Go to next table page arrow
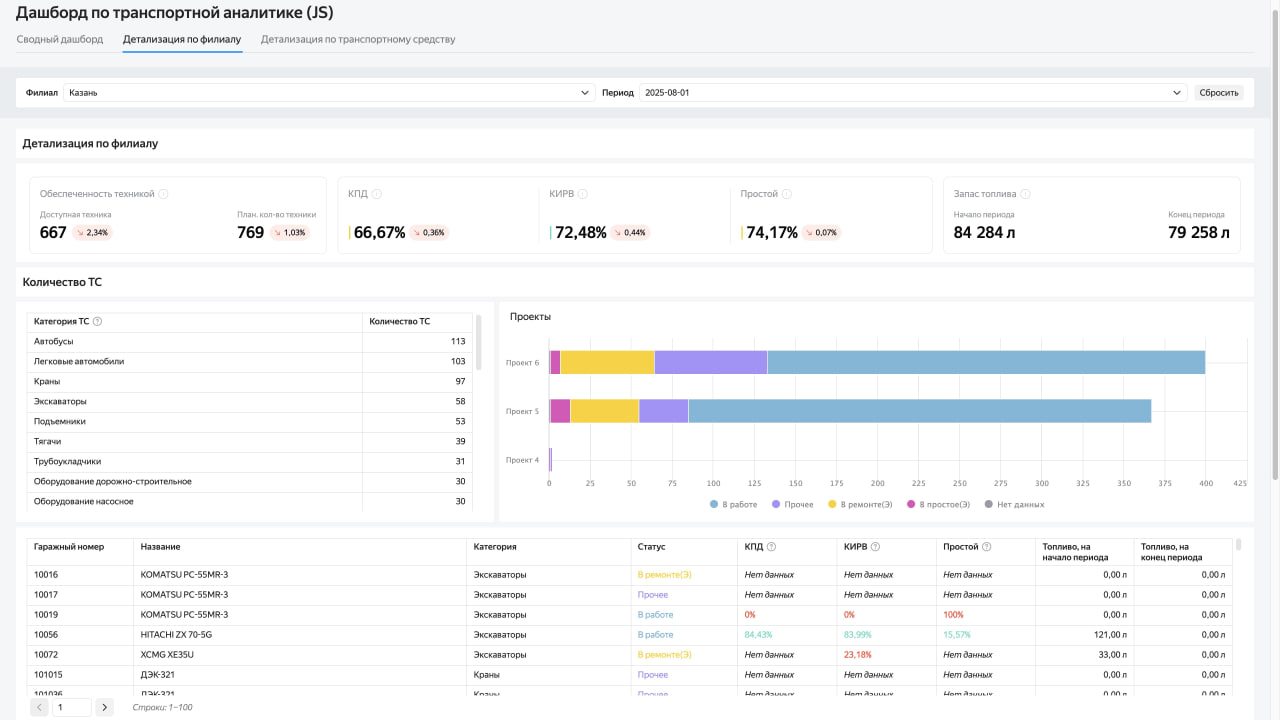 pos(104,708)
